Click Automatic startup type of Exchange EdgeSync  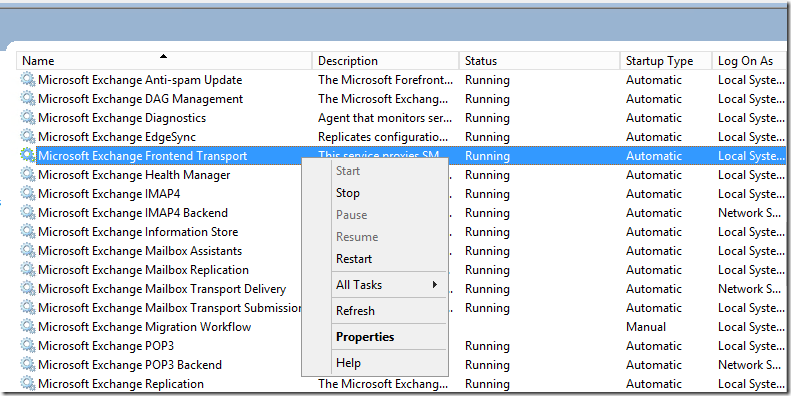coord(653,137)
